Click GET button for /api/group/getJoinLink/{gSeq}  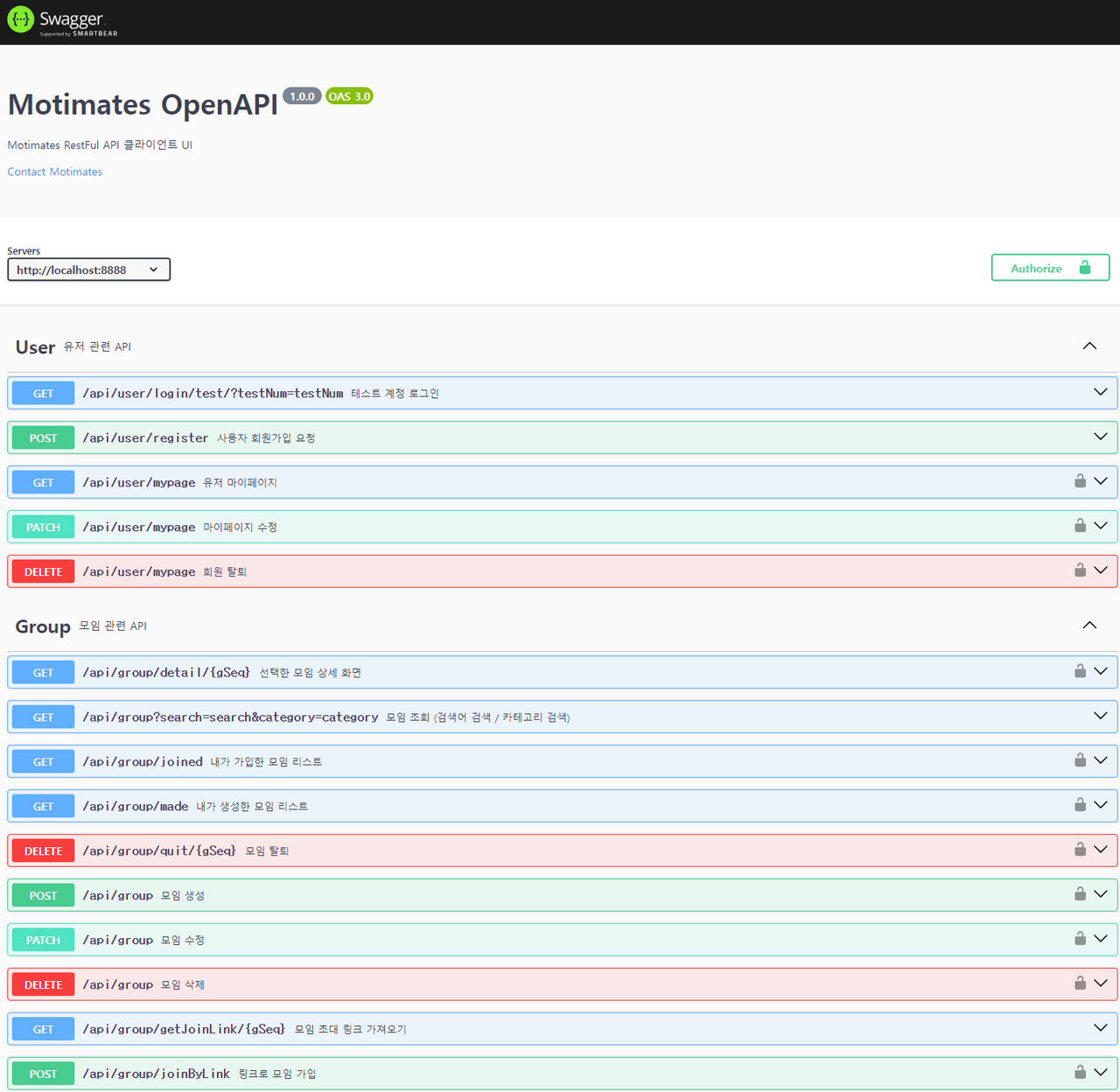(43, 1030)
